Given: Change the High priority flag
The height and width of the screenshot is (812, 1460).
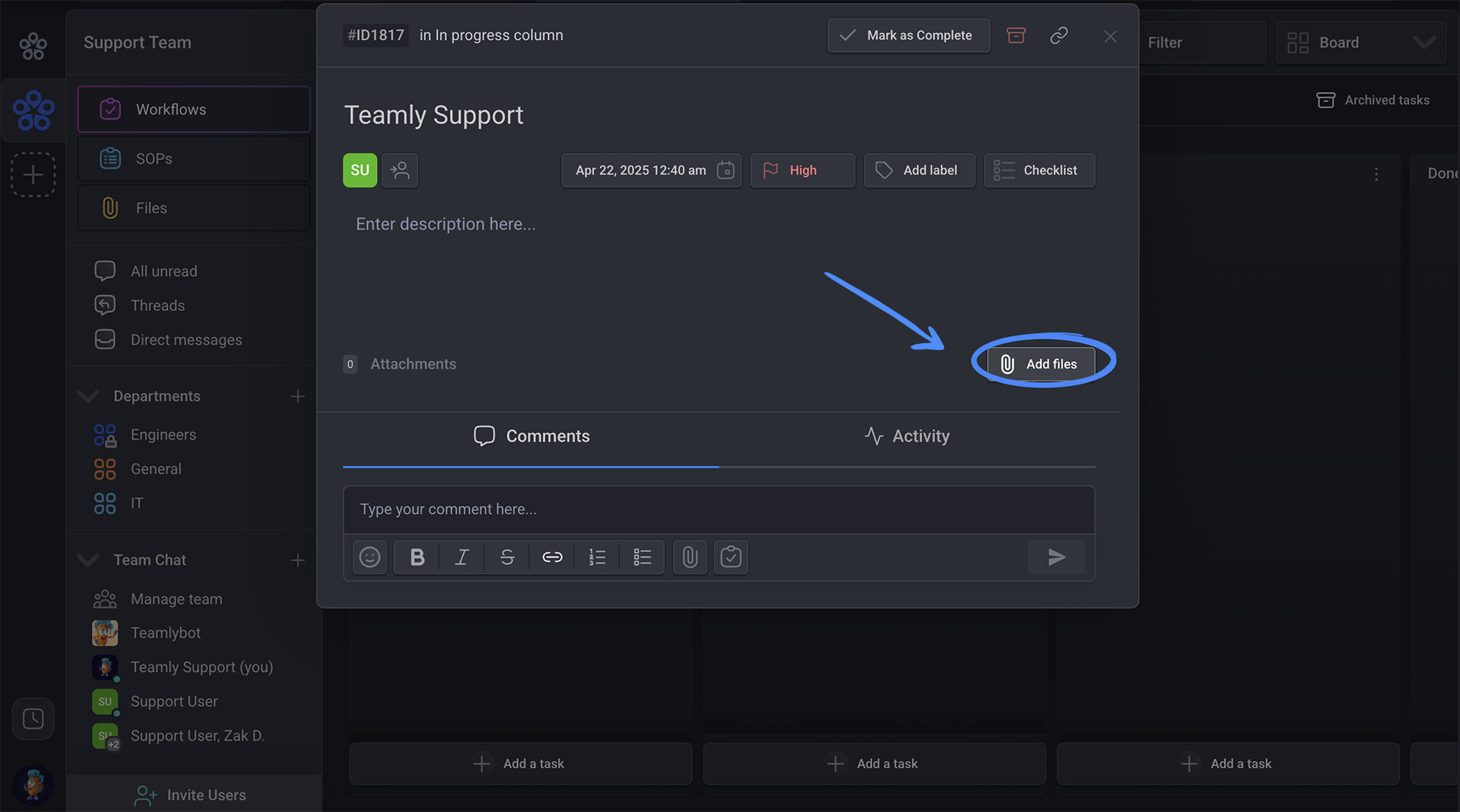Looking at the screenshot, I should pyautogui.click(x=802, y=170).
